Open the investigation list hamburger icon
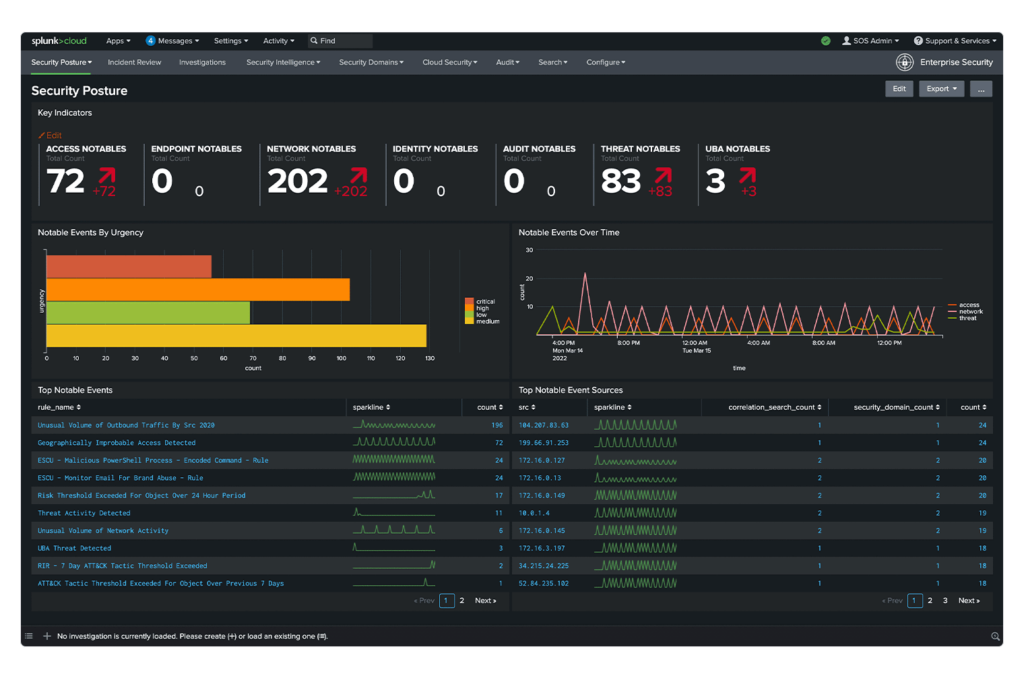1024x674 pixels. 28,637
